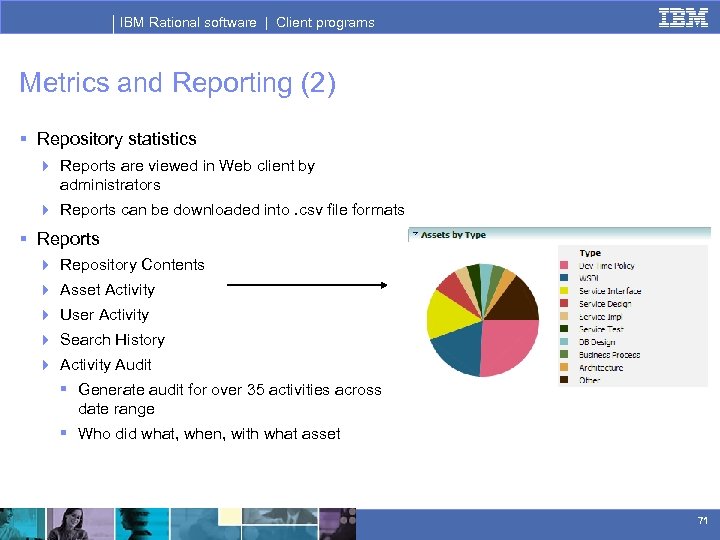Click the Service Design red legend swatch

coord(564,304)
